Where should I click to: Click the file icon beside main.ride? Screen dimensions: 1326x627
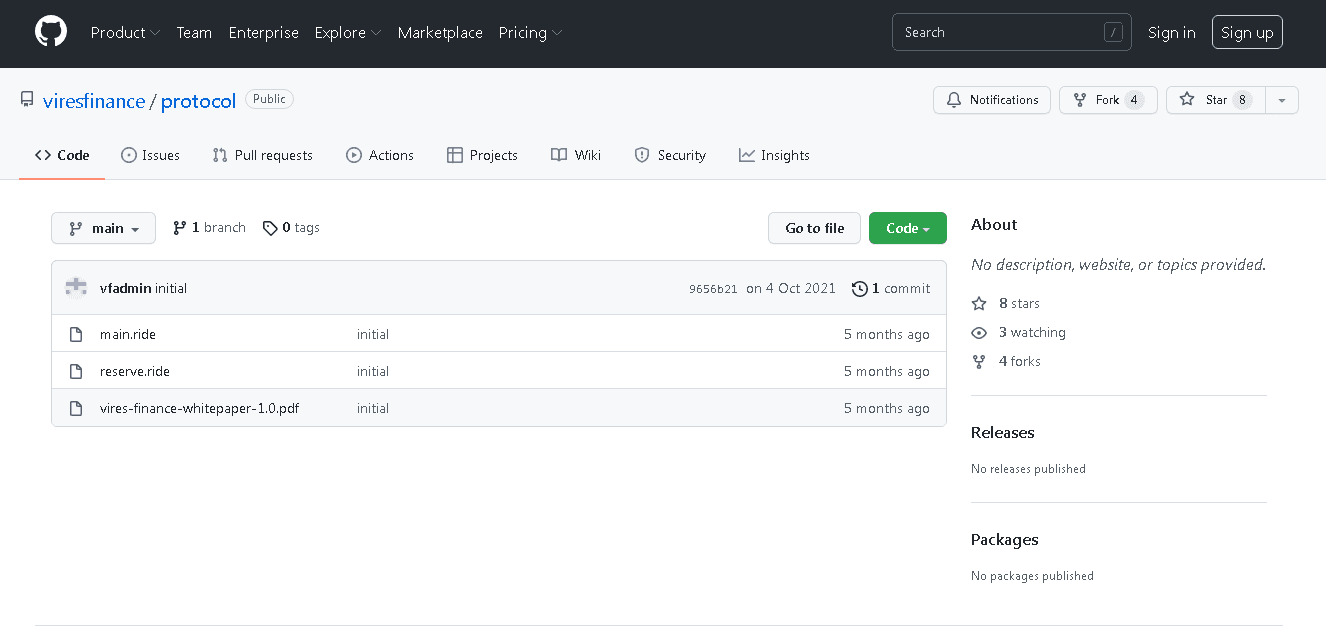pyautogui.click(x=76, y=335)
